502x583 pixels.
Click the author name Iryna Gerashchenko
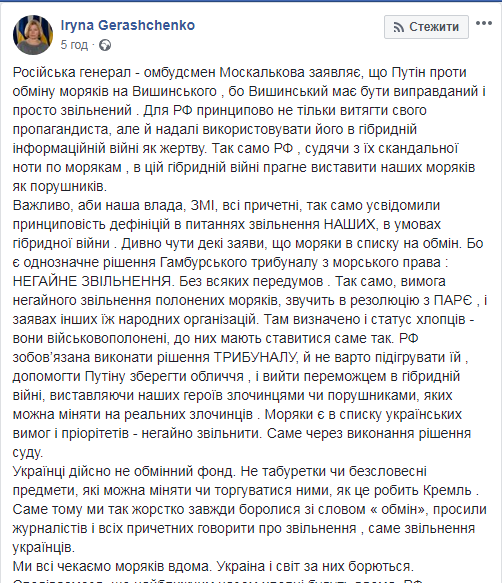click(x=128, y=25)
